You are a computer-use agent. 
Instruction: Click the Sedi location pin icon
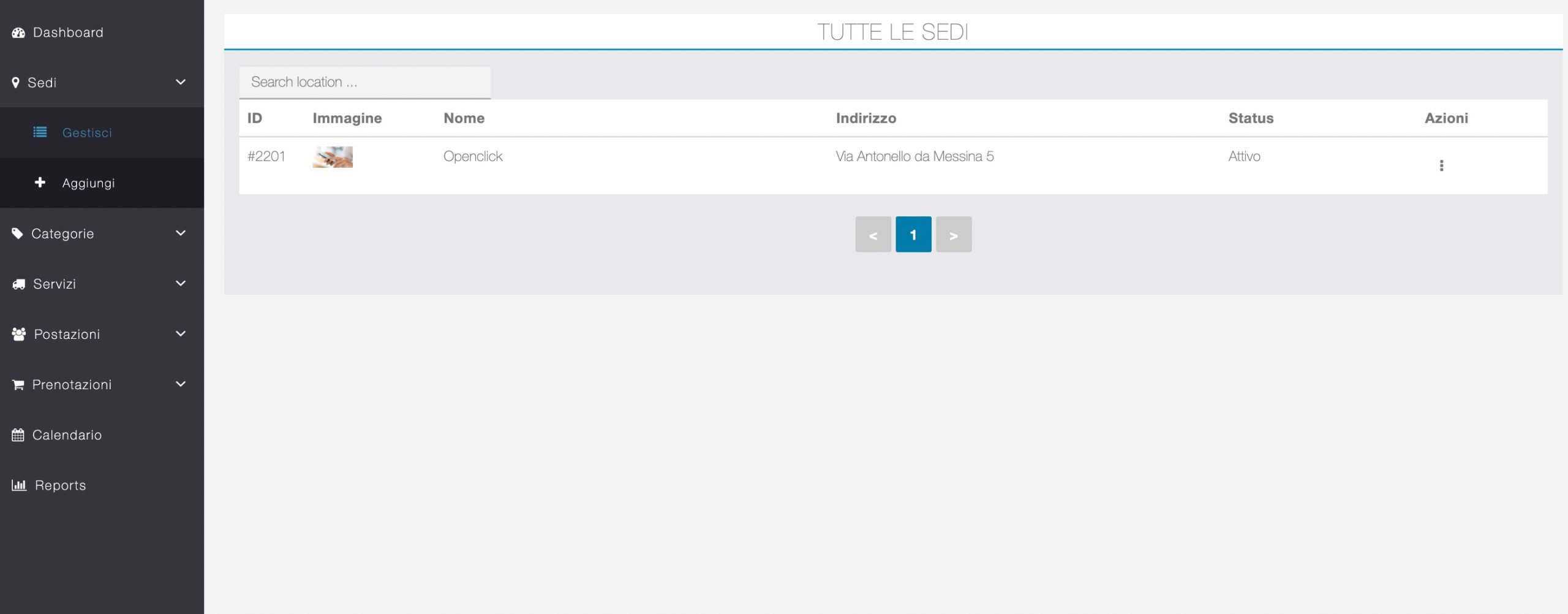(16, 83)
